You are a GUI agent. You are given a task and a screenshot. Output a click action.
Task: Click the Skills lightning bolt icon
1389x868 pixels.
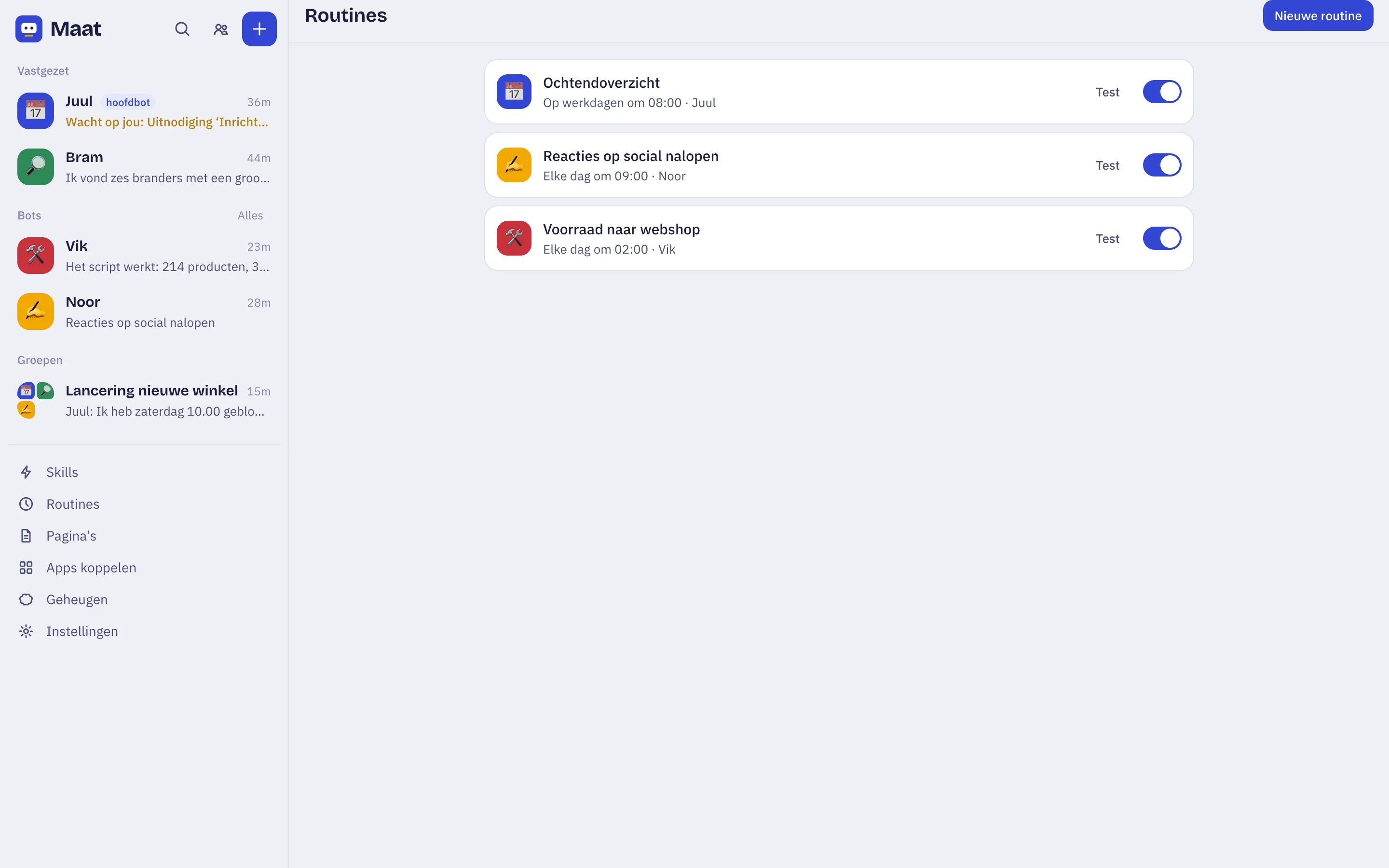(27, 472)
